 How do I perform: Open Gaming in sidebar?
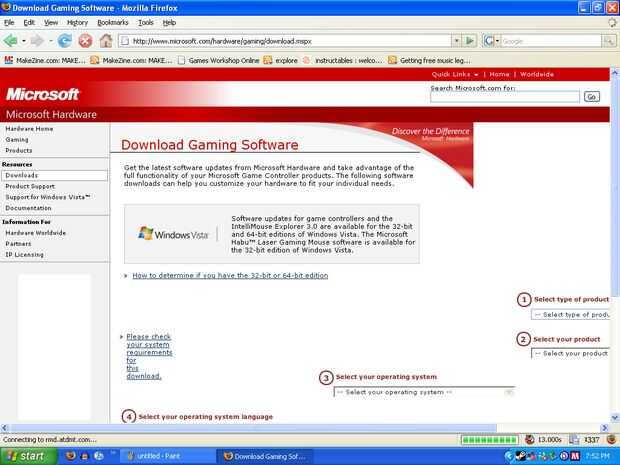pos(17,140)
